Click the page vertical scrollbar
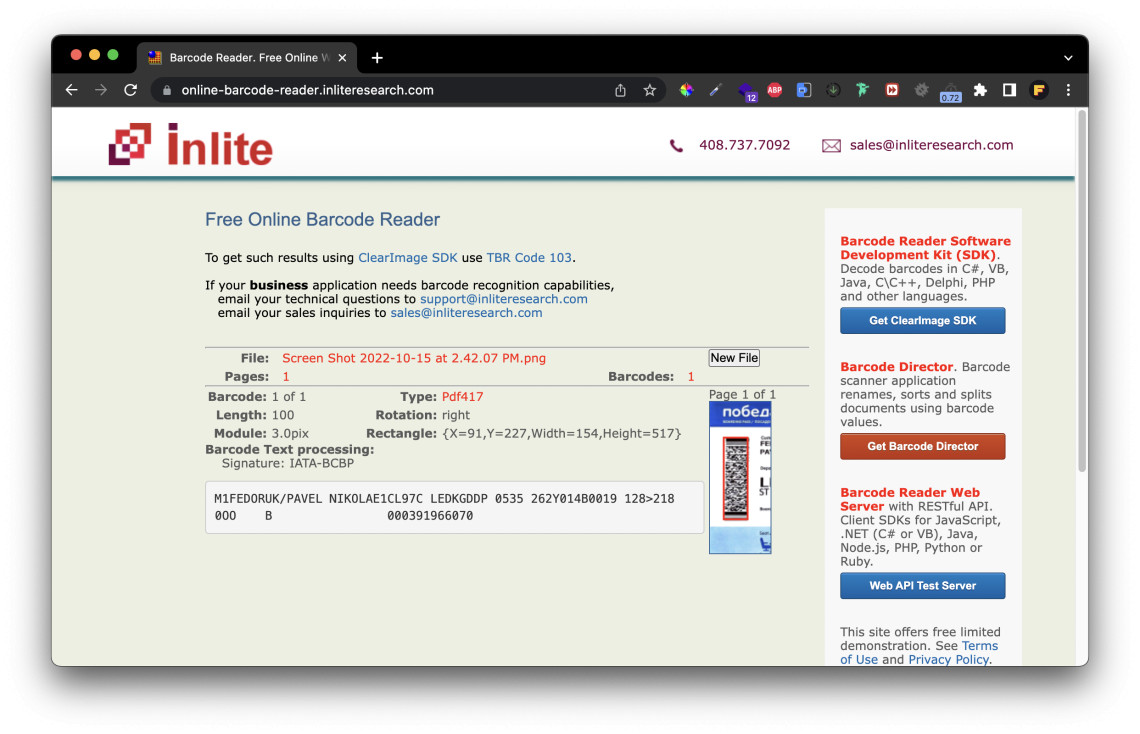1140x734 pixels. (x=1082, y=291)
